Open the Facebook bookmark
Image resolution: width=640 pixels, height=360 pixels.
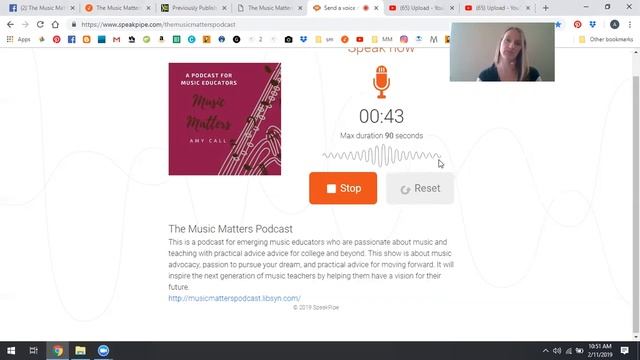tap(71, 39)
